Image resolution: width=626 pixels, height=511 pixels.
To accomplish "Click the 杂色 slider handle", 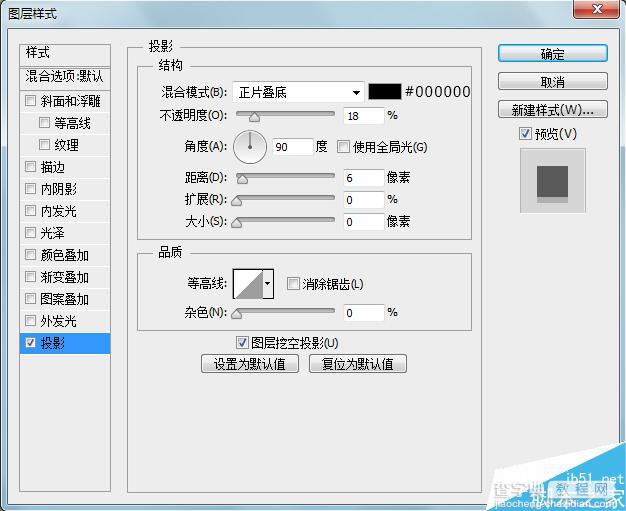I will coord(237,314).
